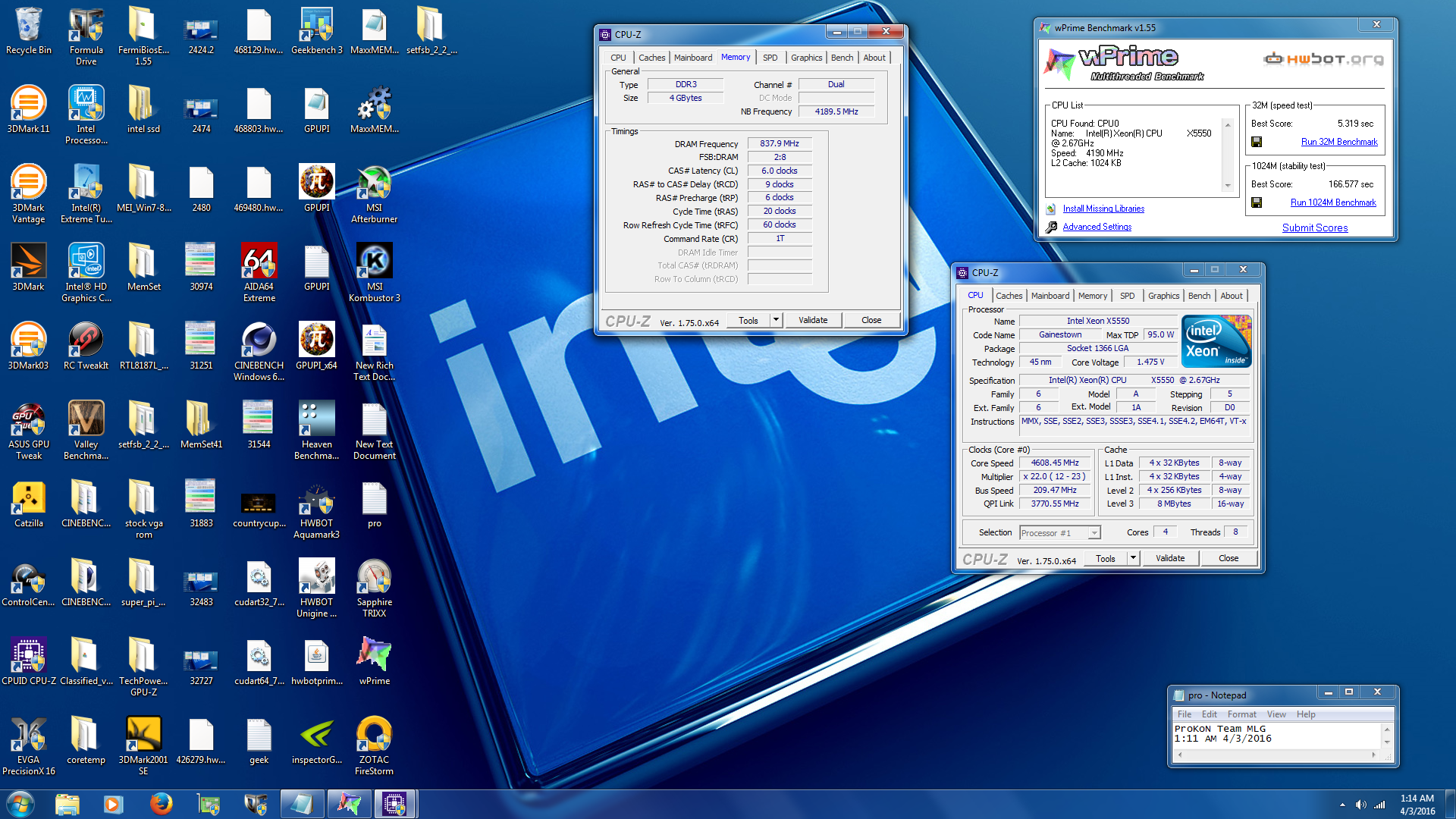The image size is (1456, 819).
Task: Open Advanced Settings link in wPrime
Action: tap(1097, 227)
